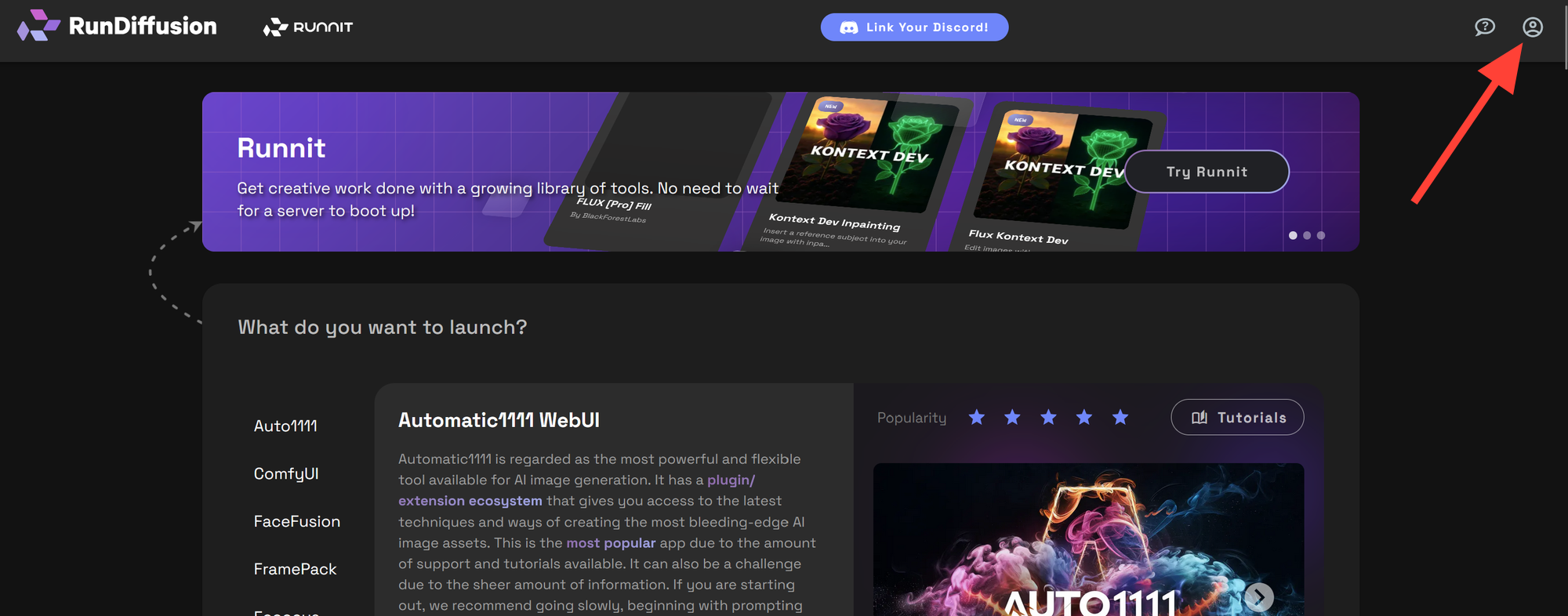Open the help chat question icon
This screenshot has height=616, width=1568.
click(1485, 27)
